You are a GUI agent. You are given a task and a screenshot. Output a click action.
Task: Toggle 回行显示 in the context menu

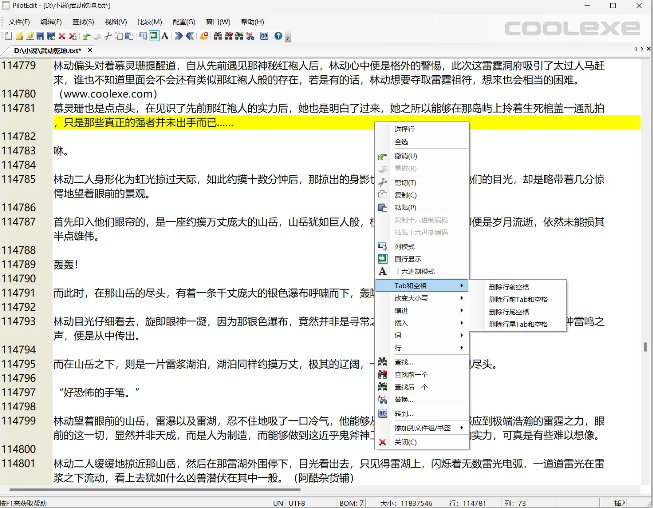pos(422,259)
